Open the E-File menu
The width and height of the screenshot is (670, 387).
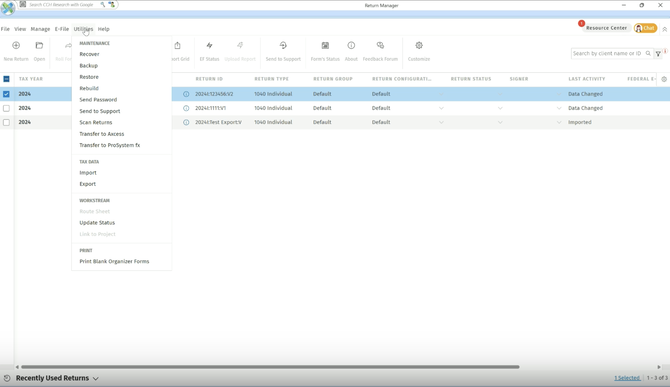coord(62,29)
